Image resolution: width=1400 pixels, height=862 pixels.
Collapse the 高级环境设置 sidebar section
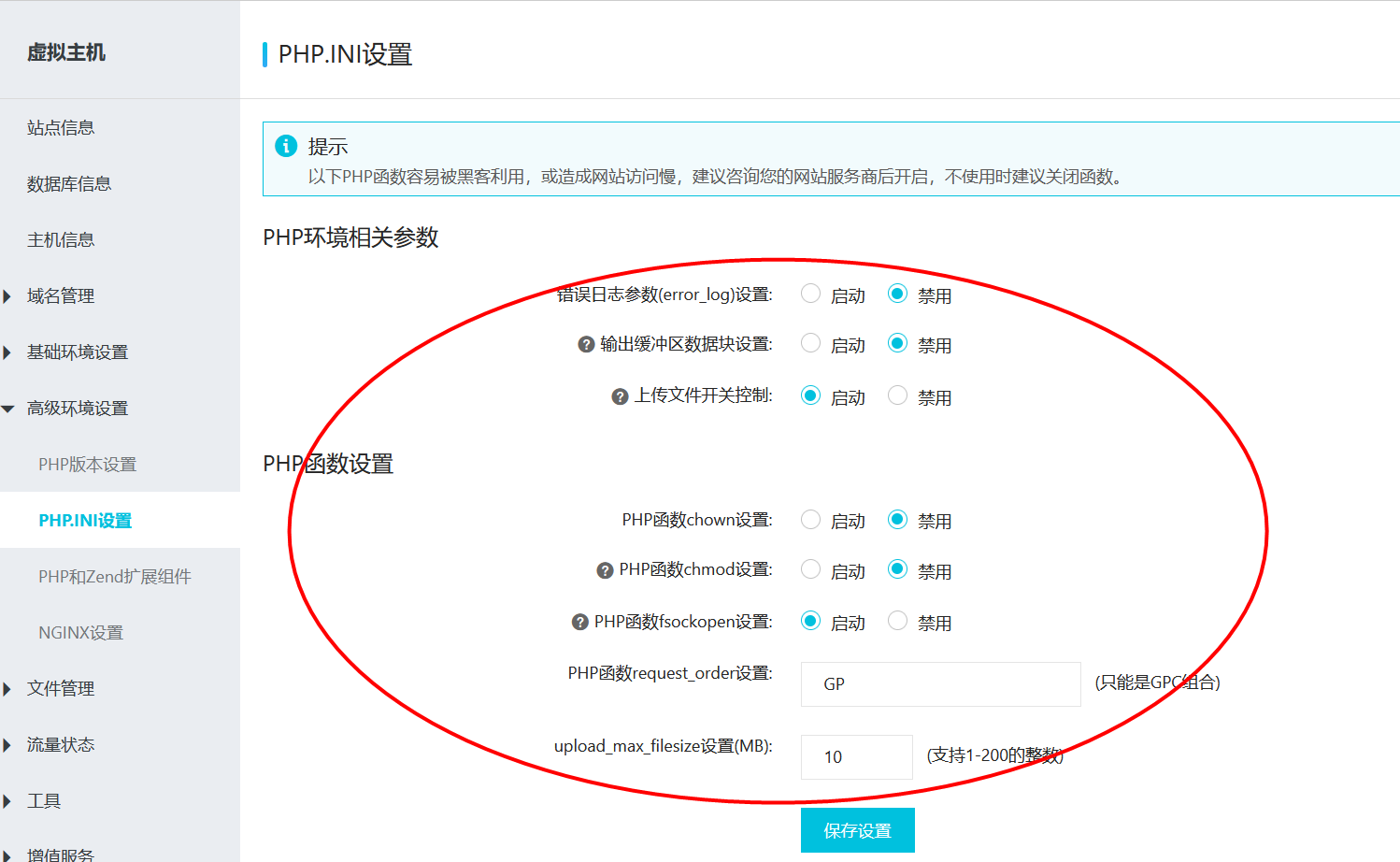coord(75,408)
